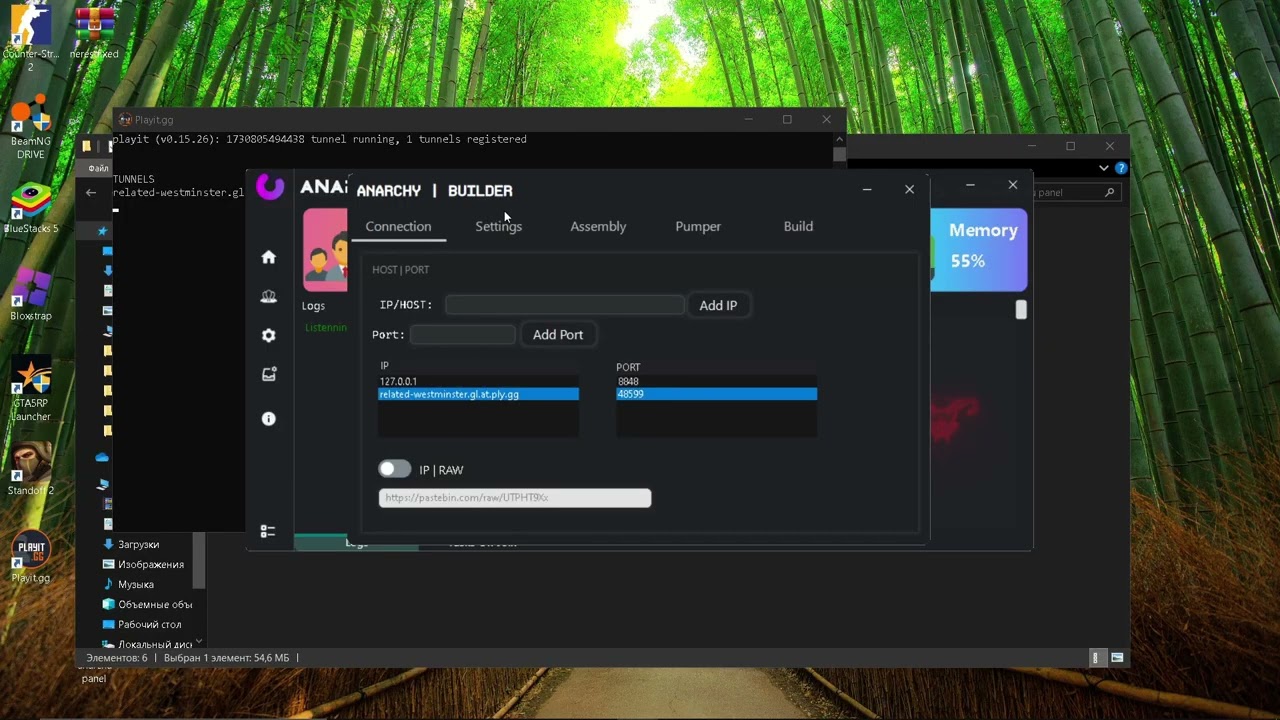
Task: Click the Add Port button
Action: (x=558, y=335)
